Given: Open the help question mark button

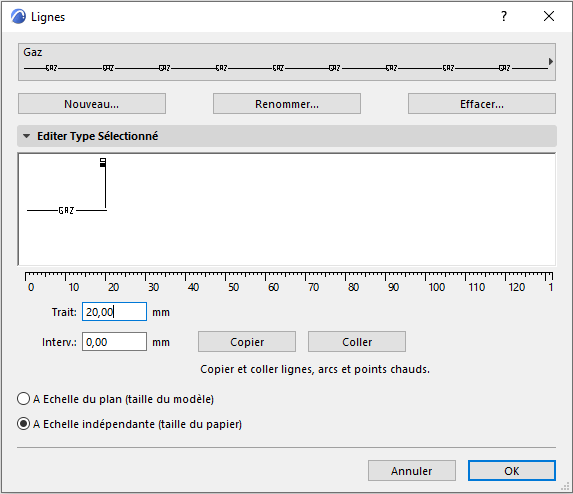Looking at the screenshot, I should tap(504, 16).
